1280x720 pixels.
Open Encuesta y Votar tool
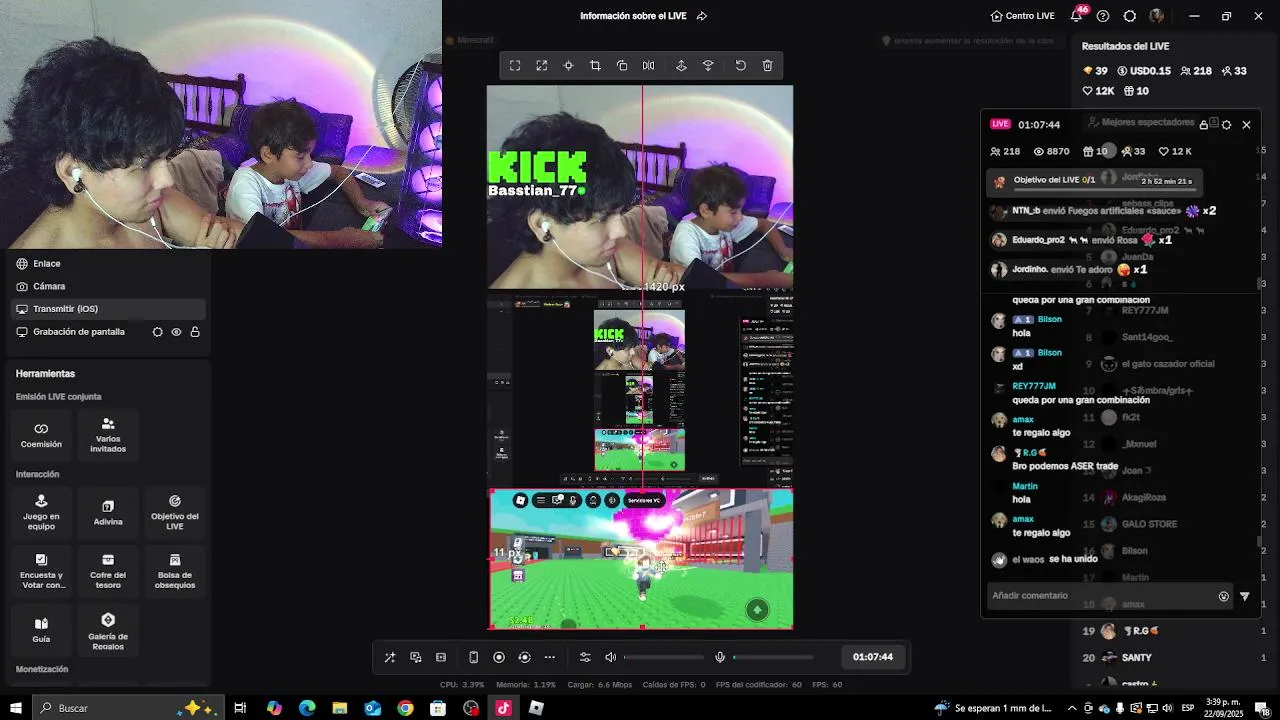click(x=41, y=571)
